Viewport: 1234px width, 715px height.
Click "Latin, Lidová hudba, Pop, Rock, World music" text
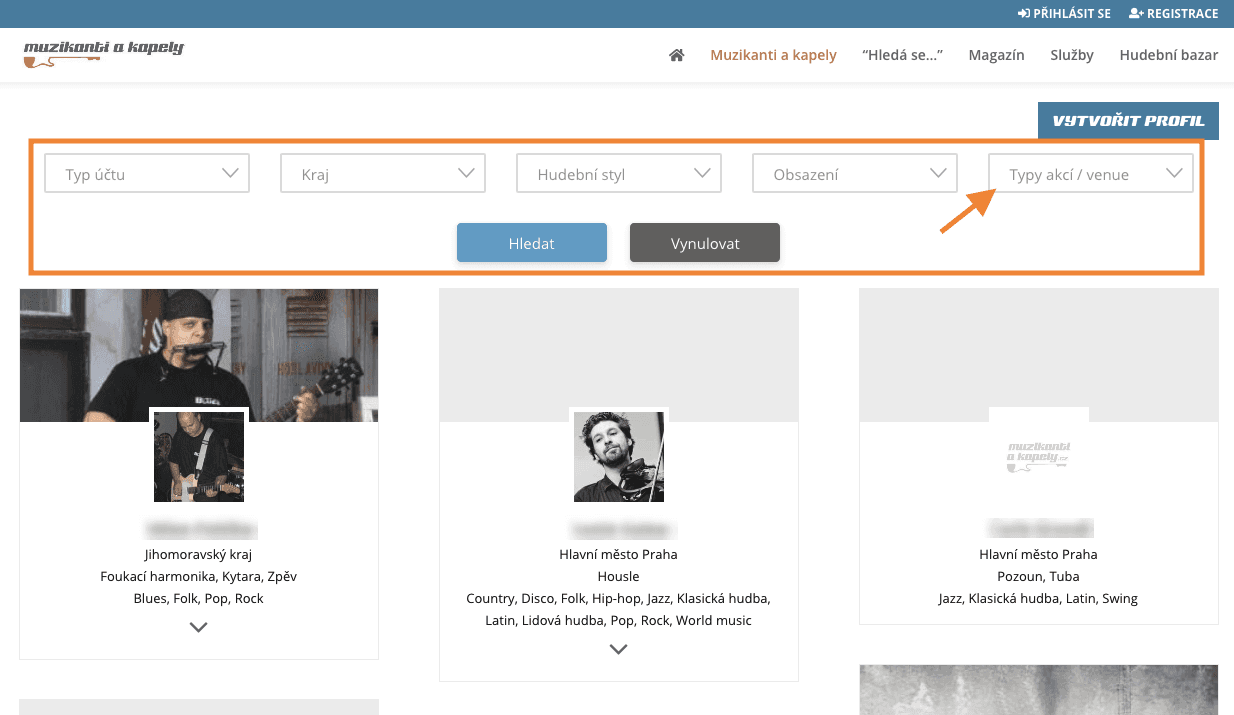click(x=619, y=620)
